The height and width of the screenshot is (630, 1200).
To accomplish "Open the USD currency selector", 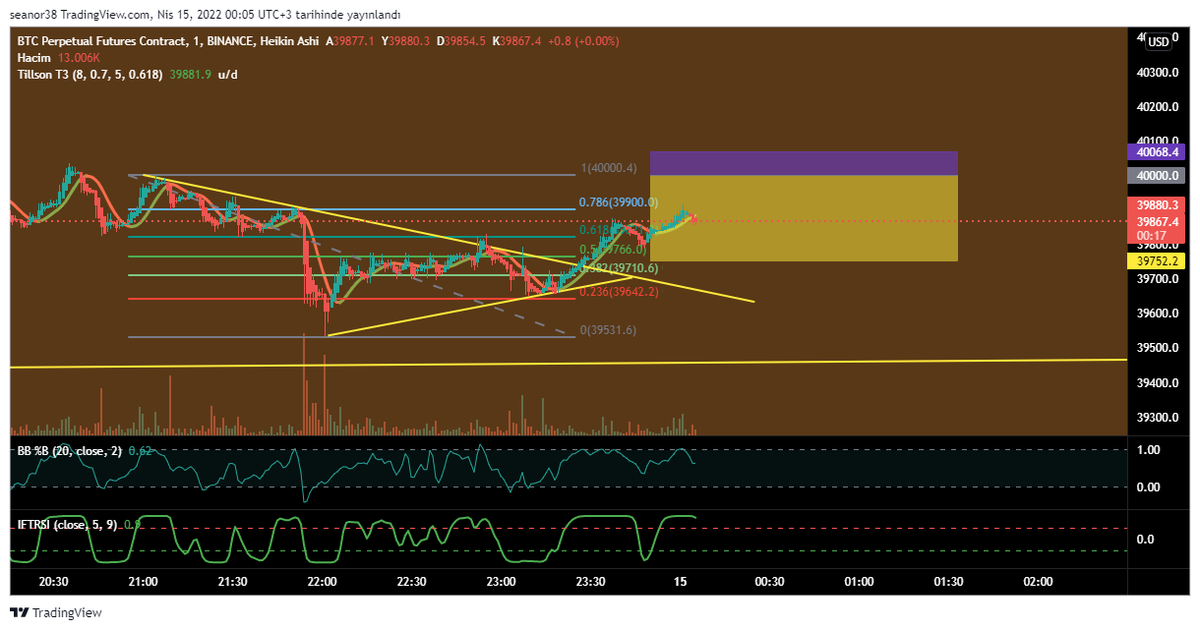I will (x=1158, y=42).
